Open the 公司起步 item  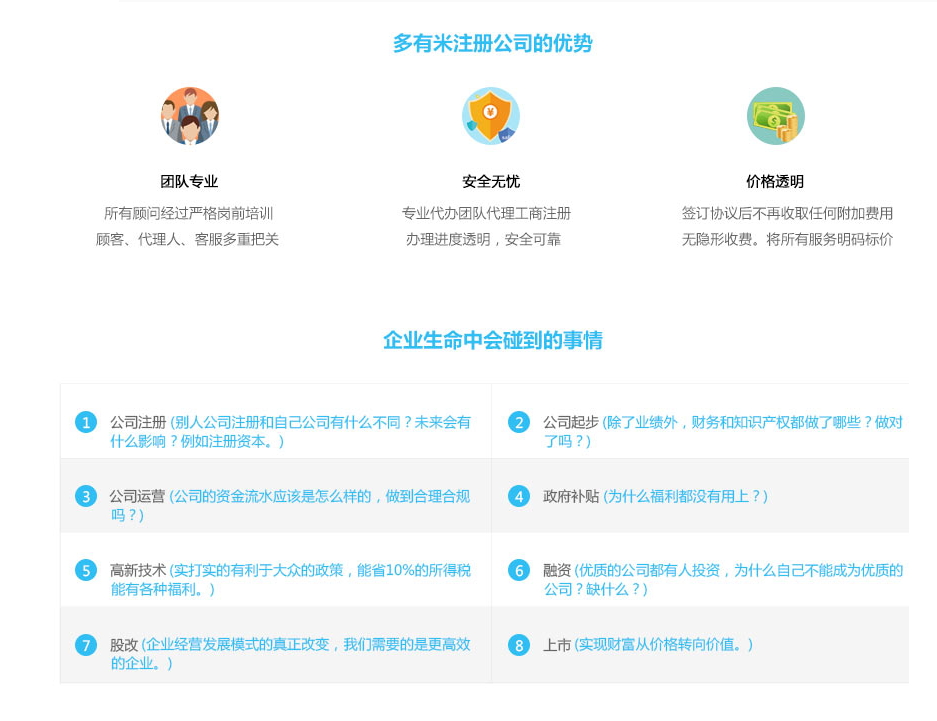click(571, 422)
